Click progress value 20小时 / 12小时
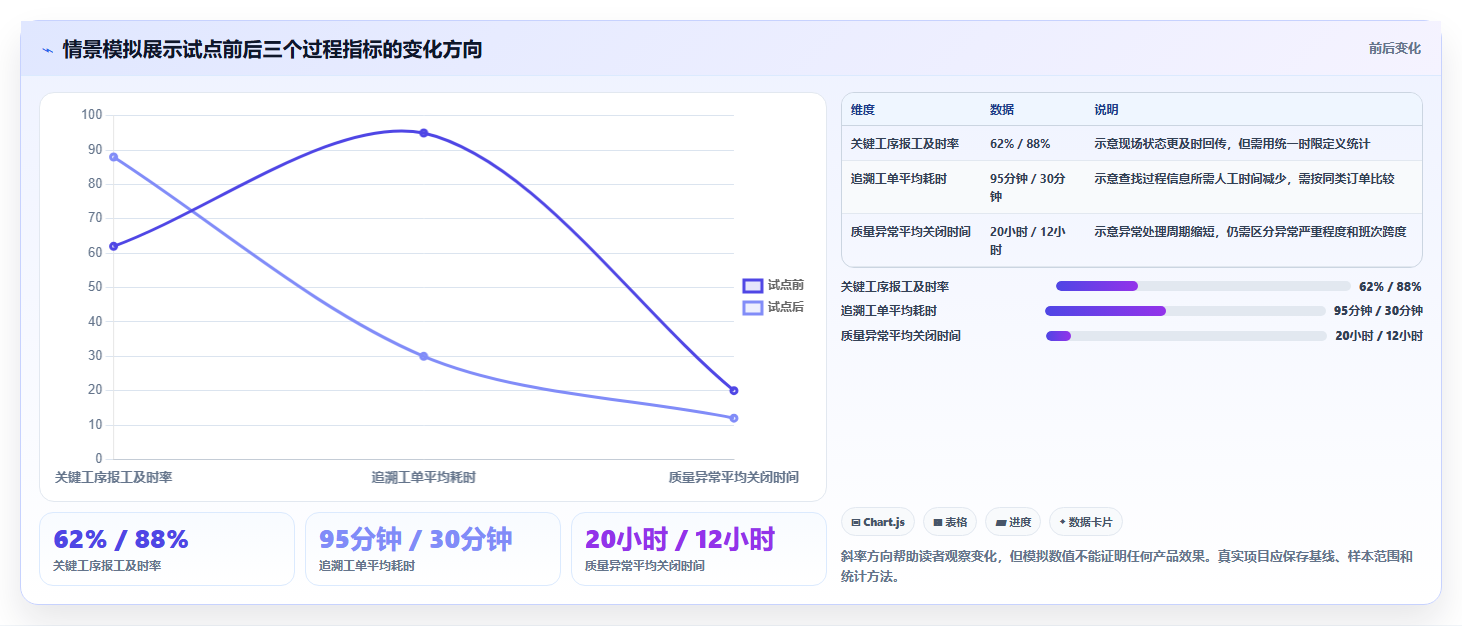 tap(1379, 336)
